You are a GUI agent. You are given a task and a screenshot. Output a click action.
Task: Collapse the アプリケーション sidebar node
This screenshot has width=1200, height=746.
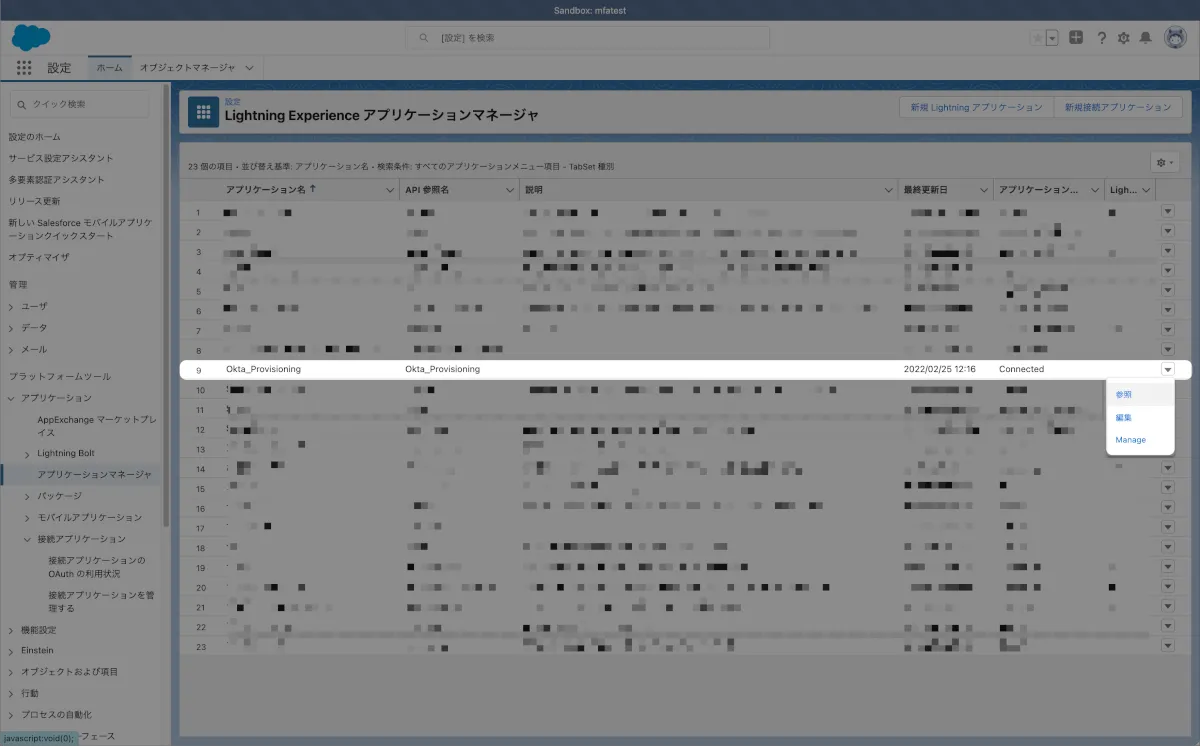(x=12, y=398)
